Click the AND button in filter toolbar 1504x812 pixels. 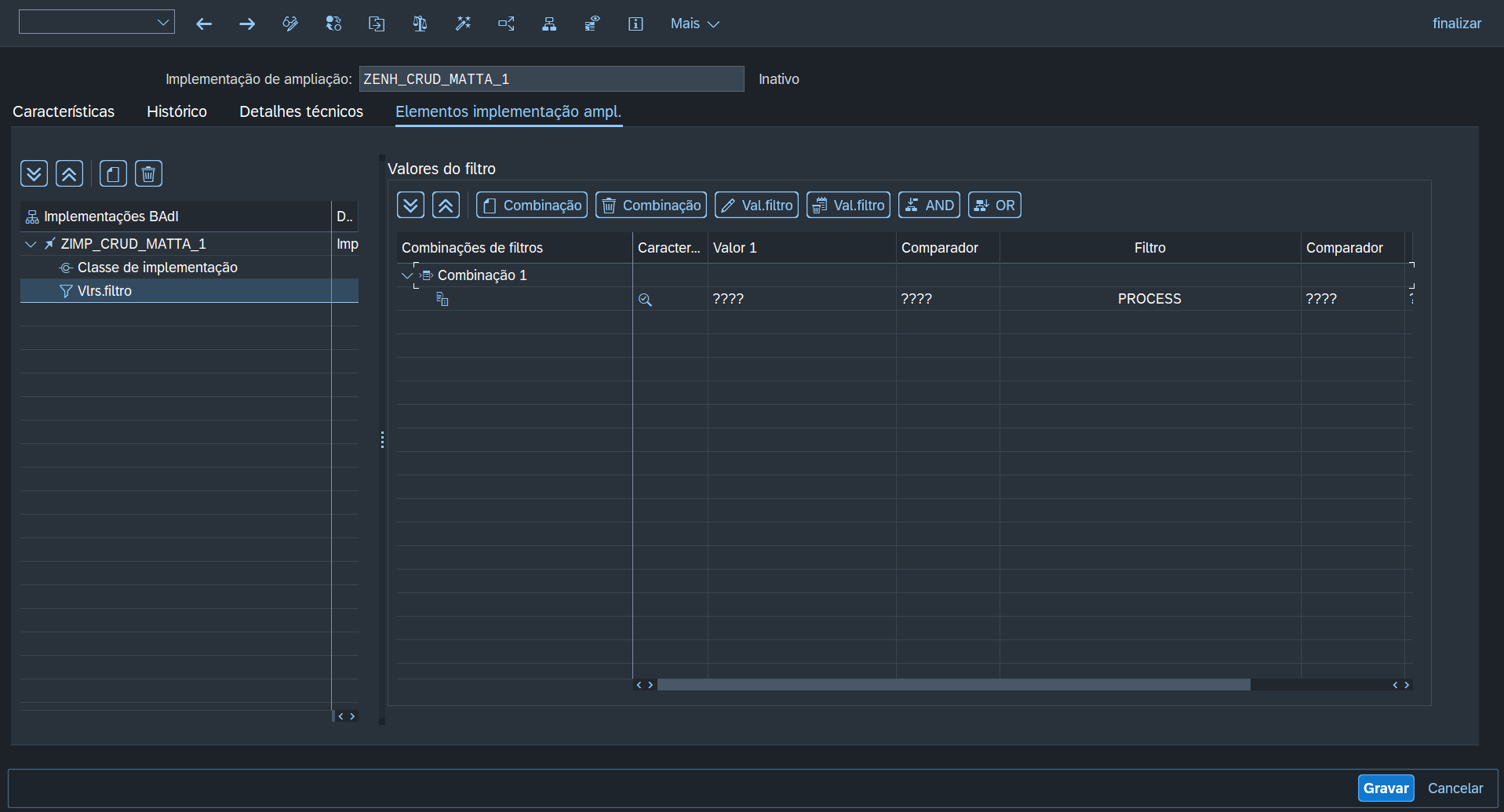click(929, 206)
